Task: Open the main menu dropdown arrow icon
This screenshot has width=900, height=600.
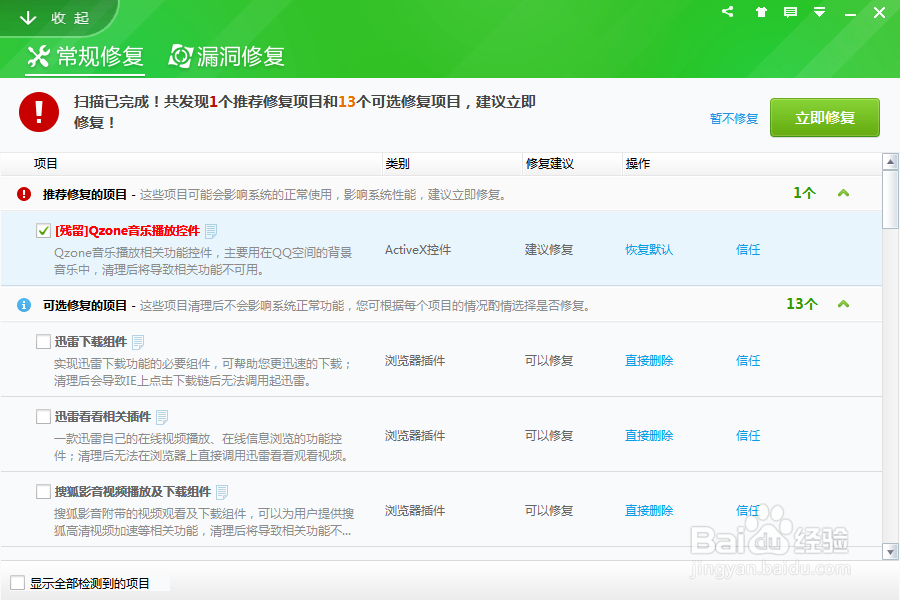Action: tap(820, 11)
